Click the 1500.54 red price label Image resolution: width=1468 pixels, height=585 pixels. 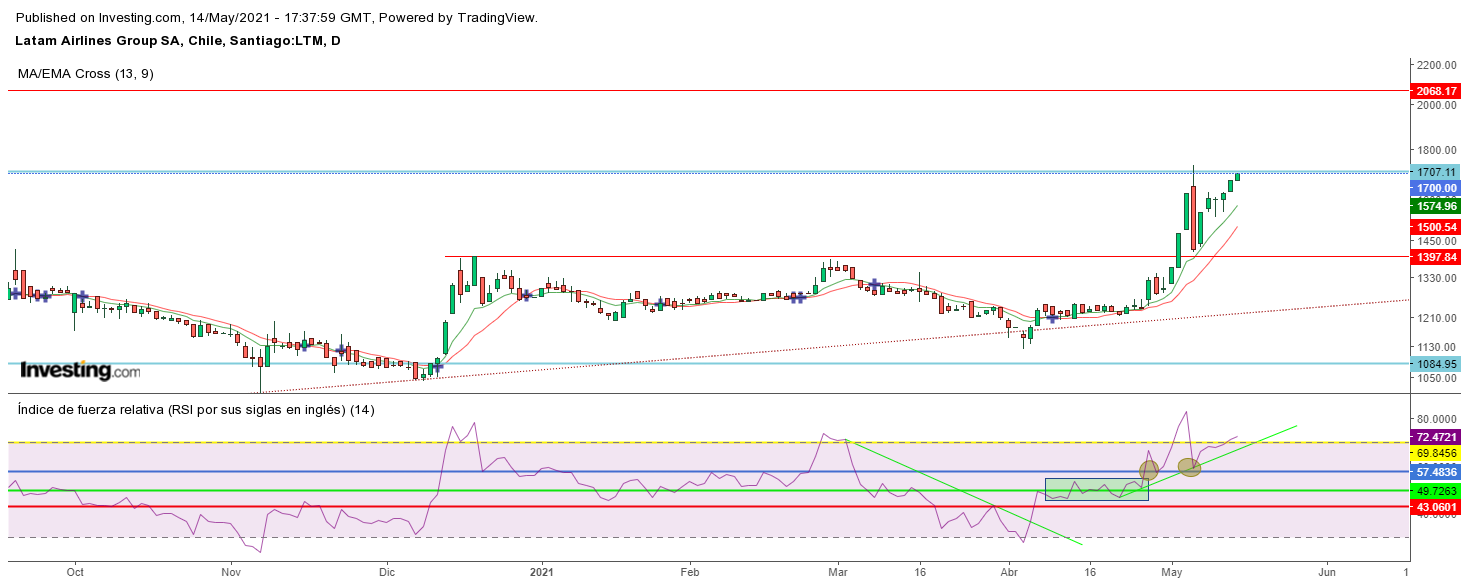[x=1437, y=227]
